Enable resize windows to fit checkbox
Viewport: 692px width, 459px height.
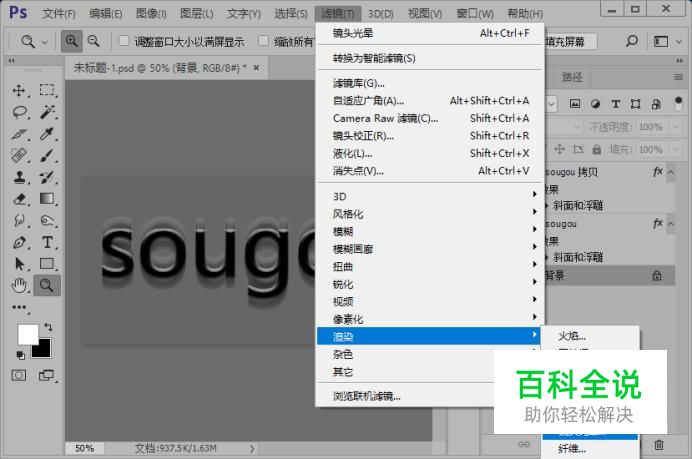point(124,41)
